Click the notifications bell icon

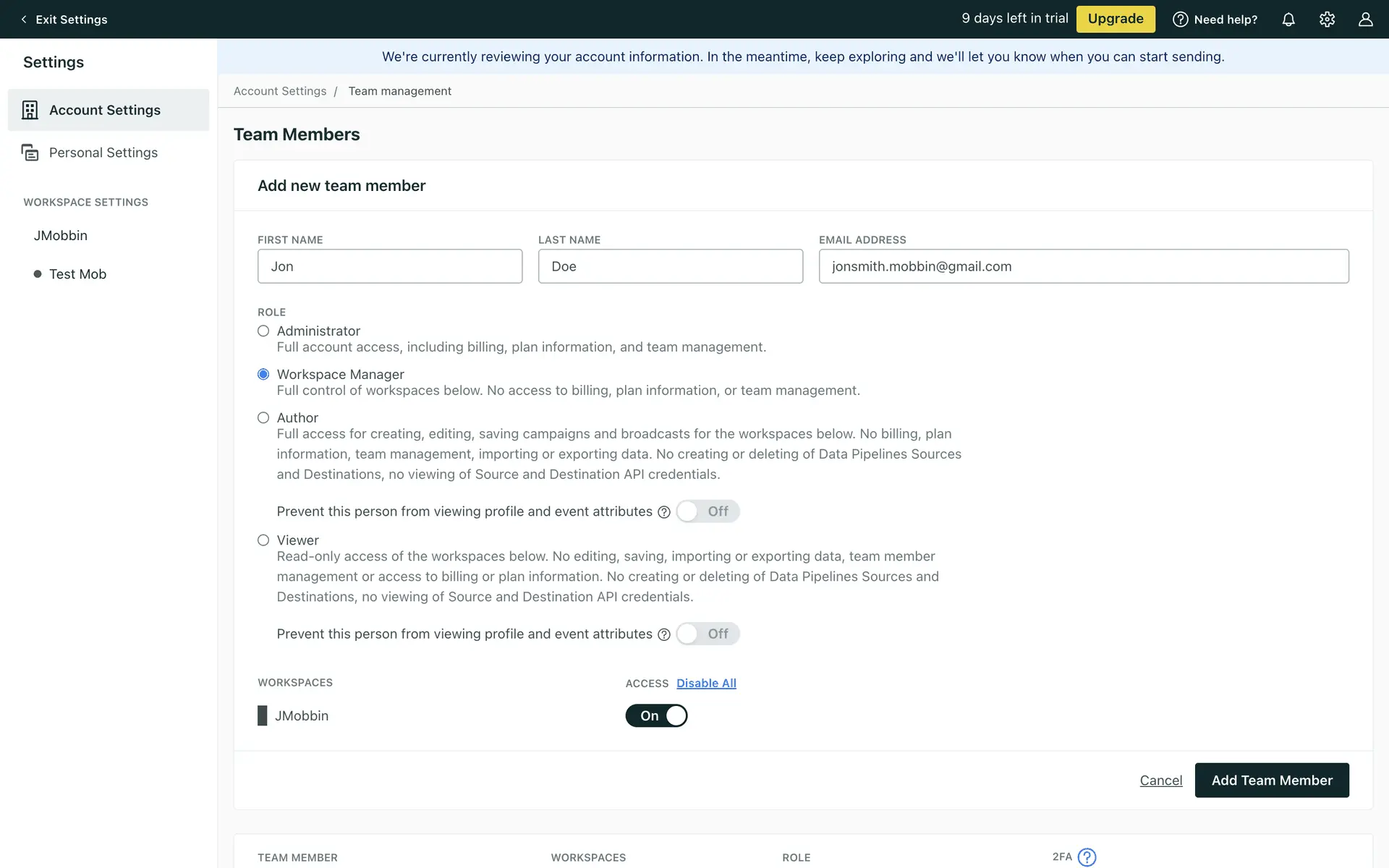pos(1288,20)
